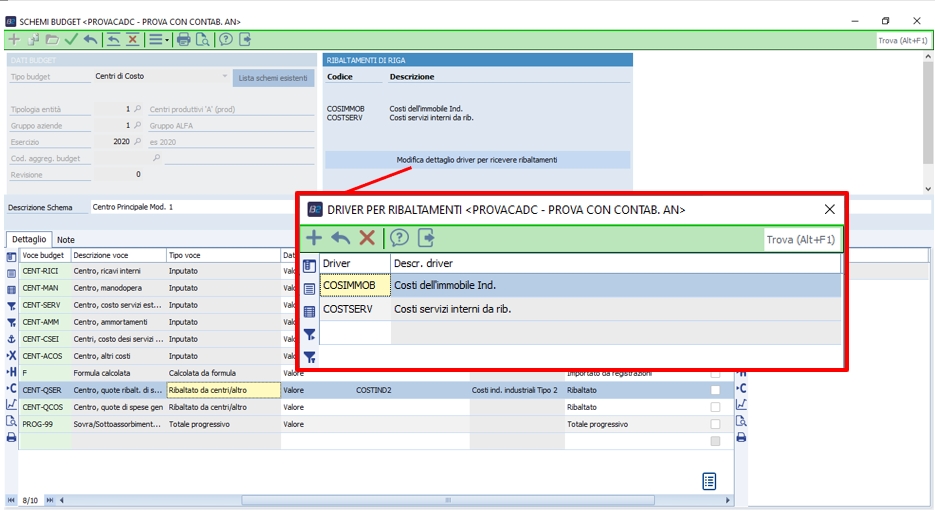The width and height of the screenshot is (935, 511).
Task: Go to first record navigation arrow
Action: (11, 500)
